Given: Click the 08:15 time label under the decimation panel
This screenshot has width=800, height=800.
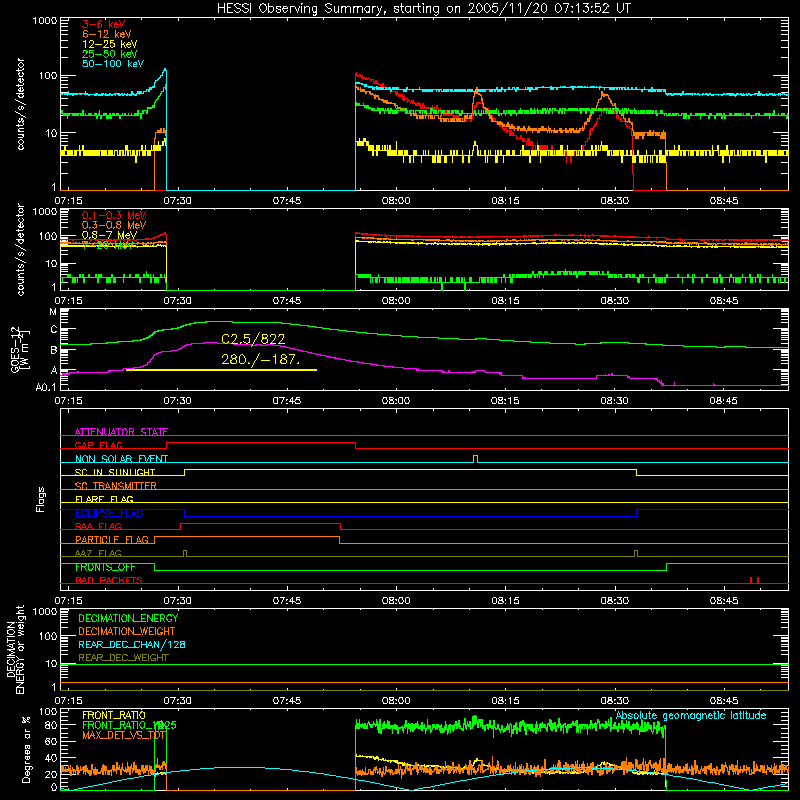Looking at the screenshot, I should coord(505,701).
